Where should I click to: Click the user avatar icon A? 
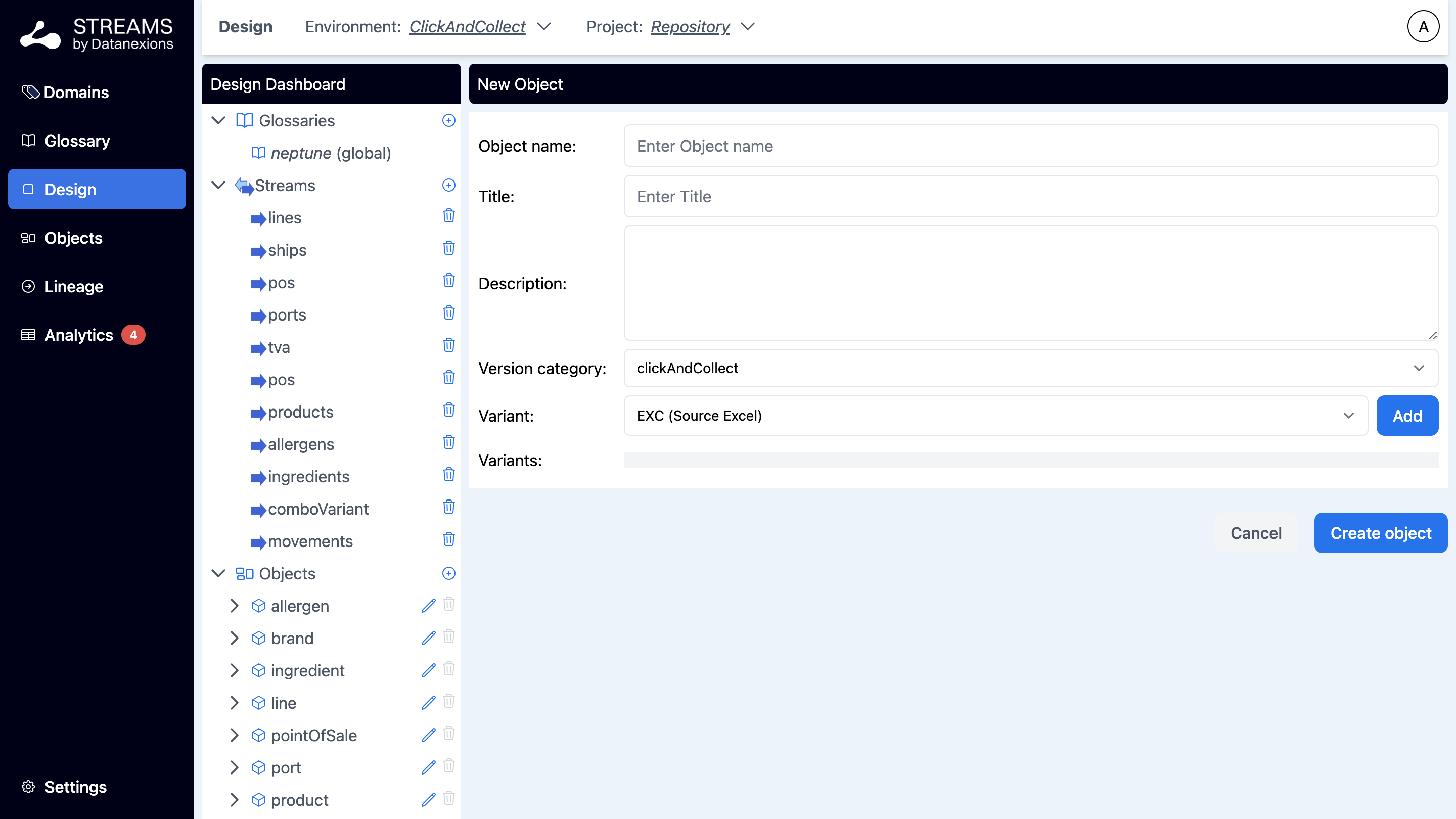(x=1423, y=27)
